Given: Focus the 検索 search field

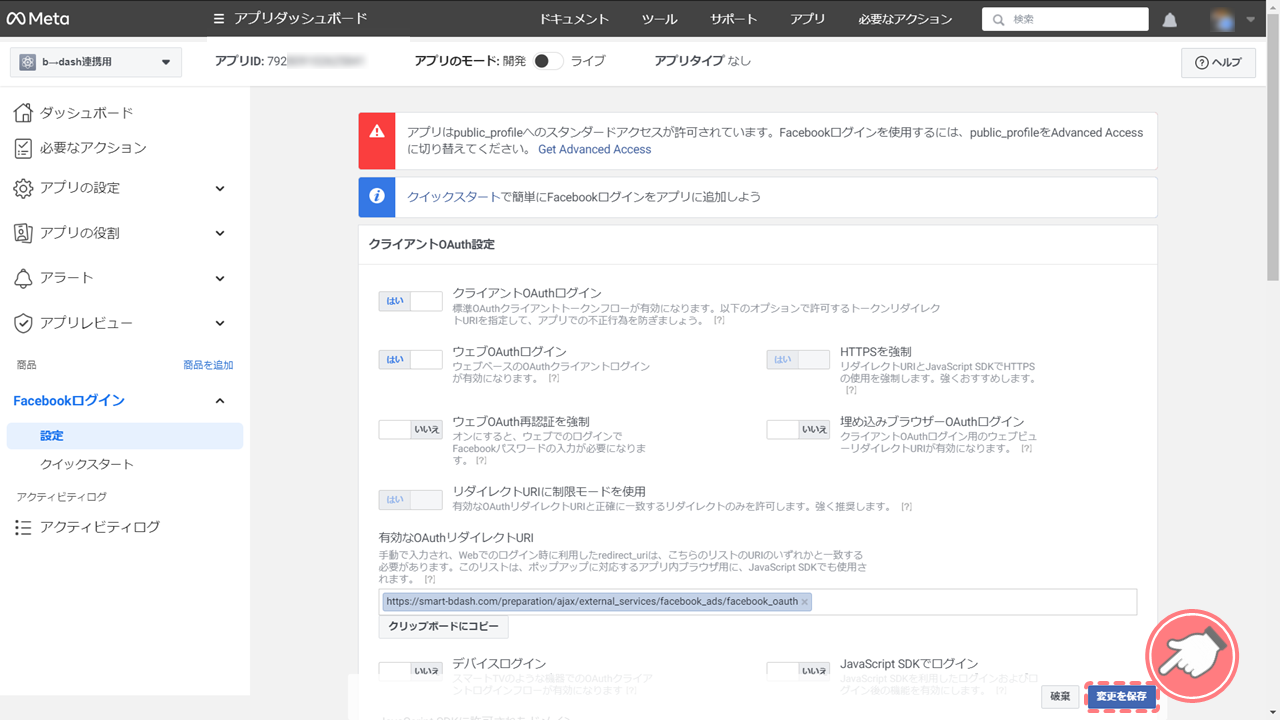Looking at the screenshot, I should 1065,19.
